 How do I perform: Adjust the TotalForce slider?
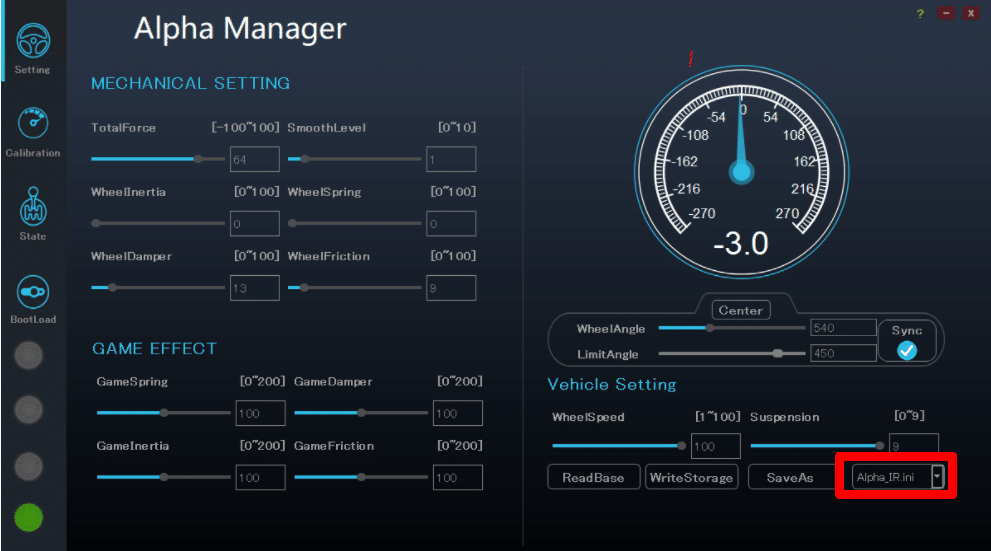pos(158,159)
